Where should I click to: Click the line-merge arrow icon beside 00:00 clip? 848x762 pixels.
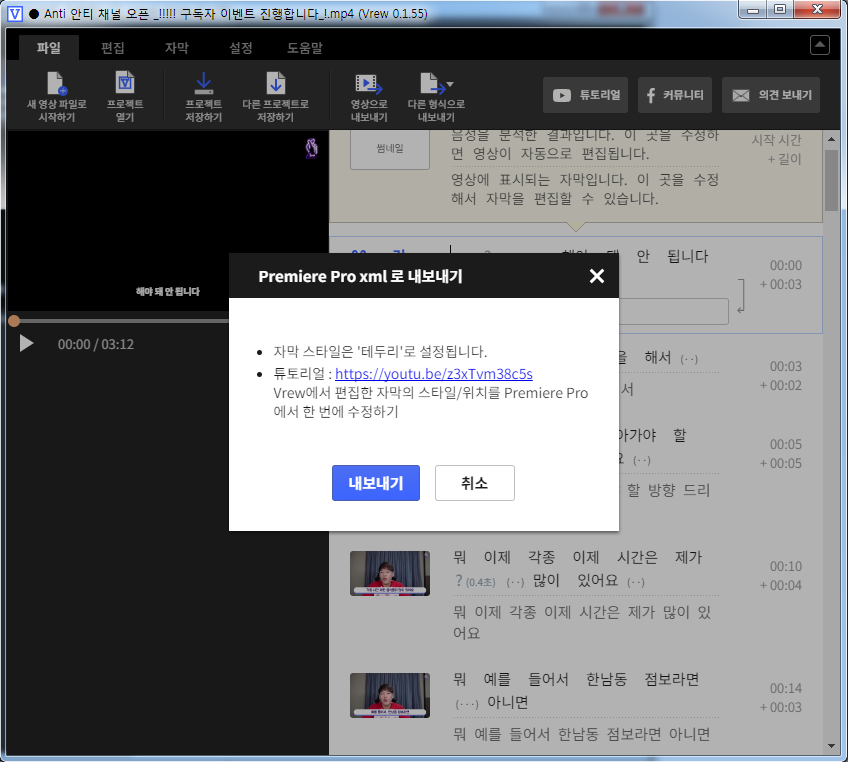[741, 295]
